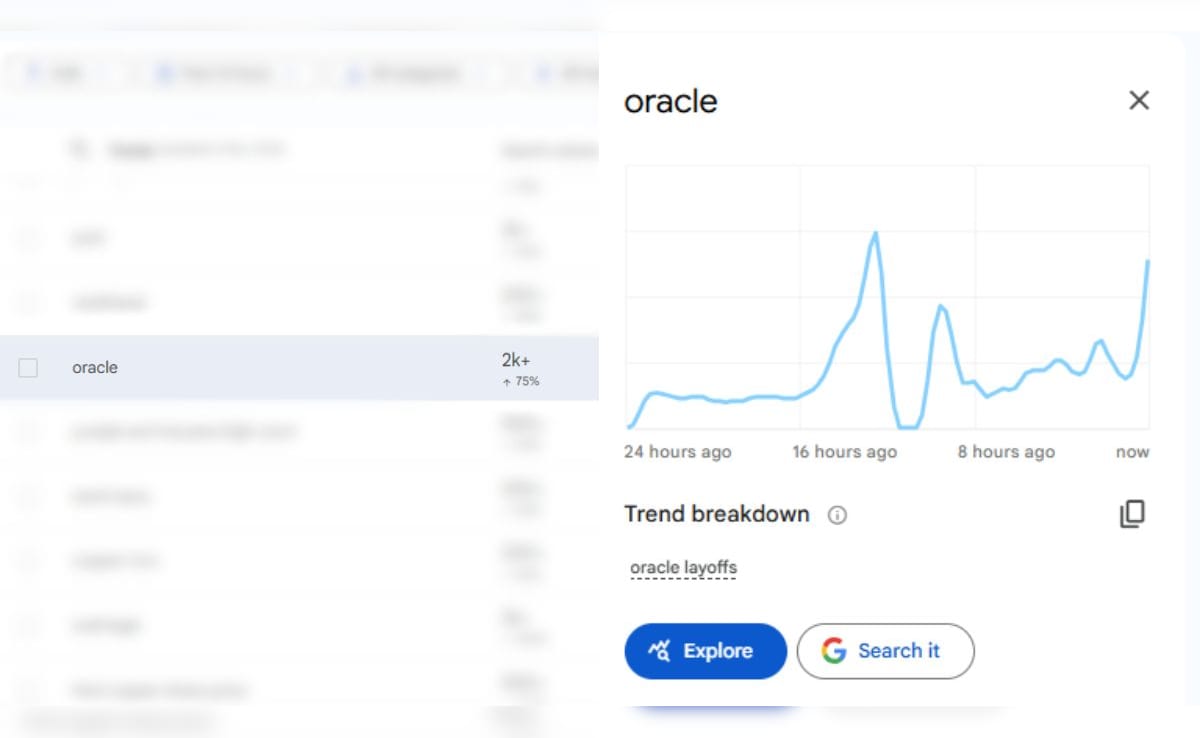1200x738 pixels.
Task: Click the "24 hours ago" axis label
Action: tap(677, 452)
